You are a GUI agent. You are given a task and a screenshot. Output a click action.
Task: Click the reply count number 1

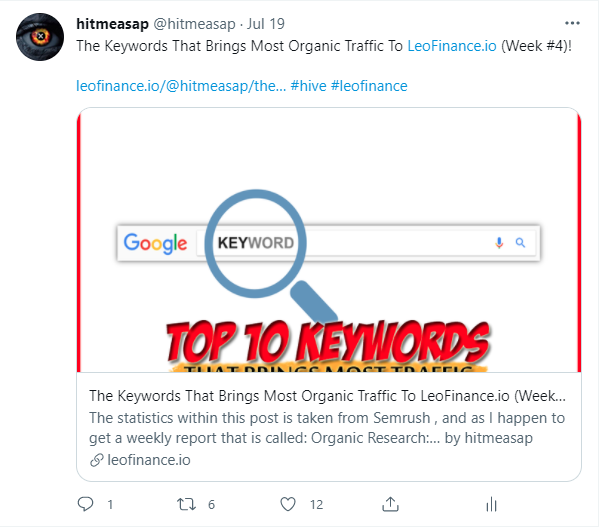click(x=110, y=505)
